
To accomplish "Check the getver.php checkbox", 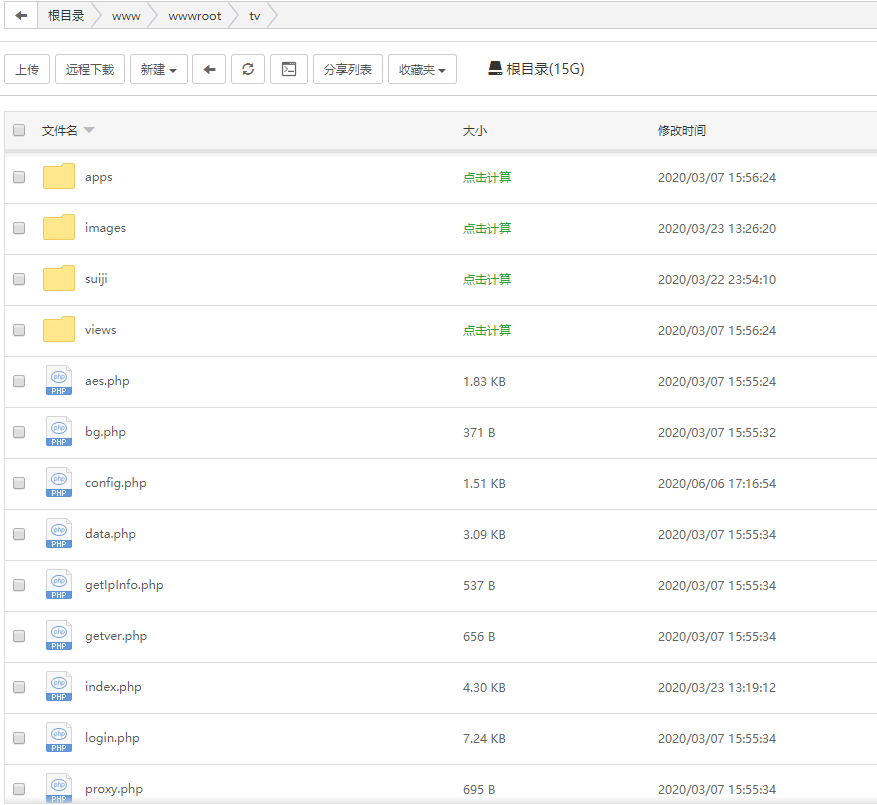I will (x=19, y=636).
